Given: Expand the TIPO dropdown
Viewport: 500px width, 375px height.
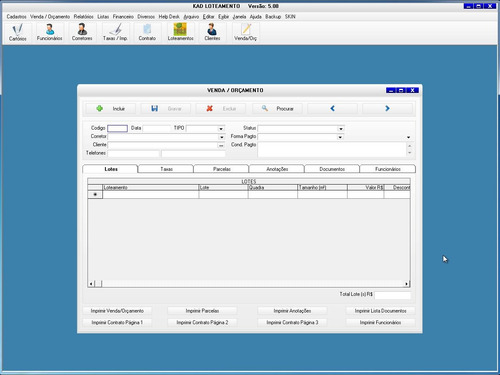Looking at the screenshot, I should [221, 129].
